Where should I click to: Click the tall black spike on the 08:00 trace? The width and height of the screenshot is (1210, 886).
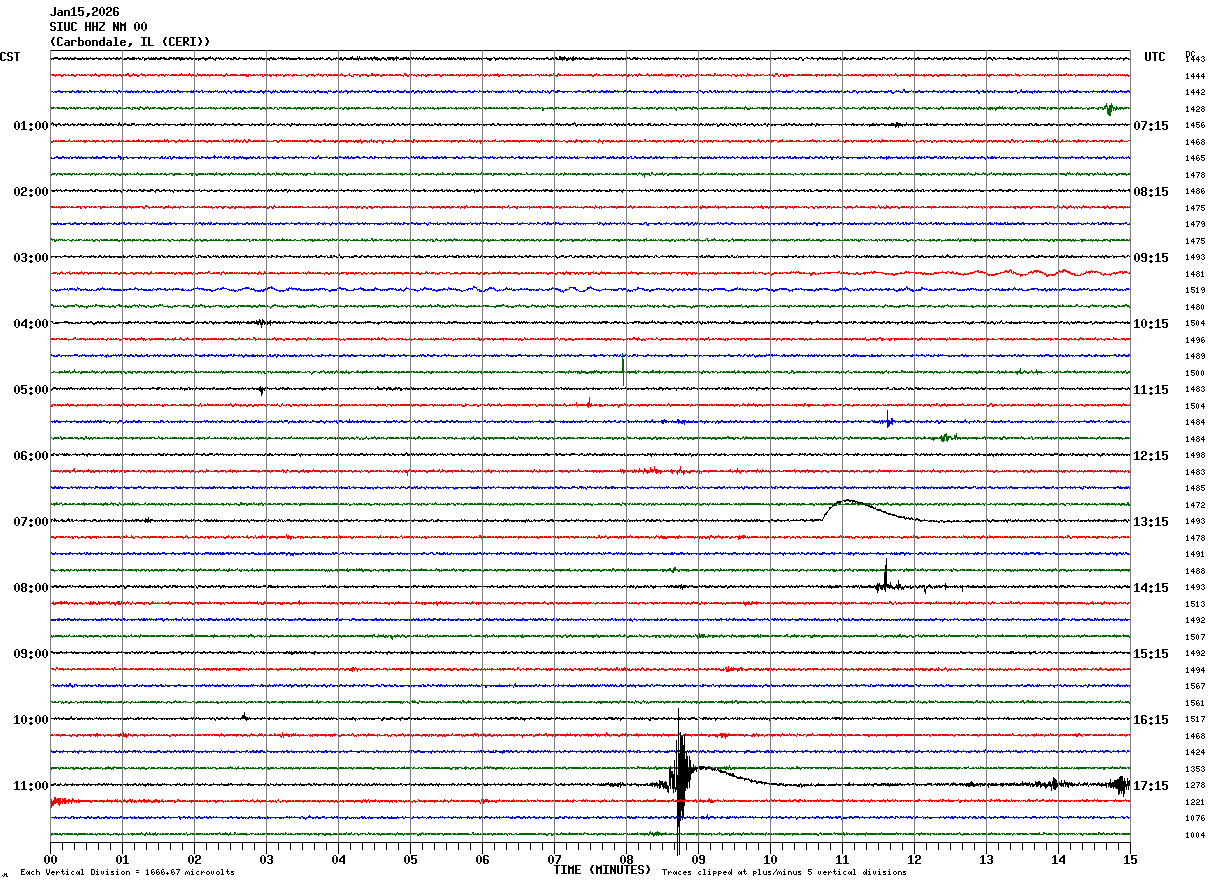point(886,576)
